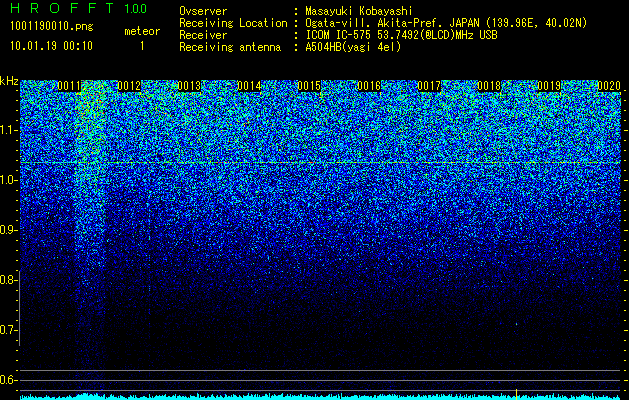This screenshot has height=400, width=629.
Task: Click the 0017 time marker
Action: pyautogui.click(x=429, y=86)
